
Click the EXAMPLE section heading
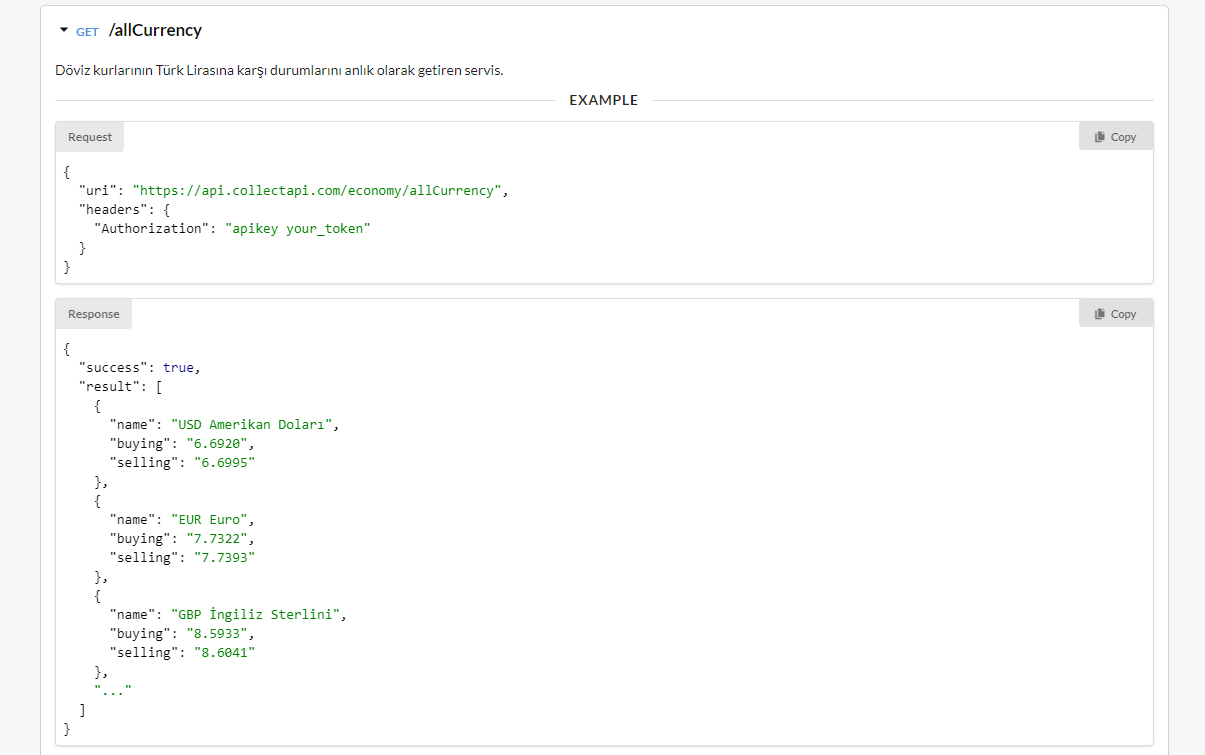click(x=604, y=100)
